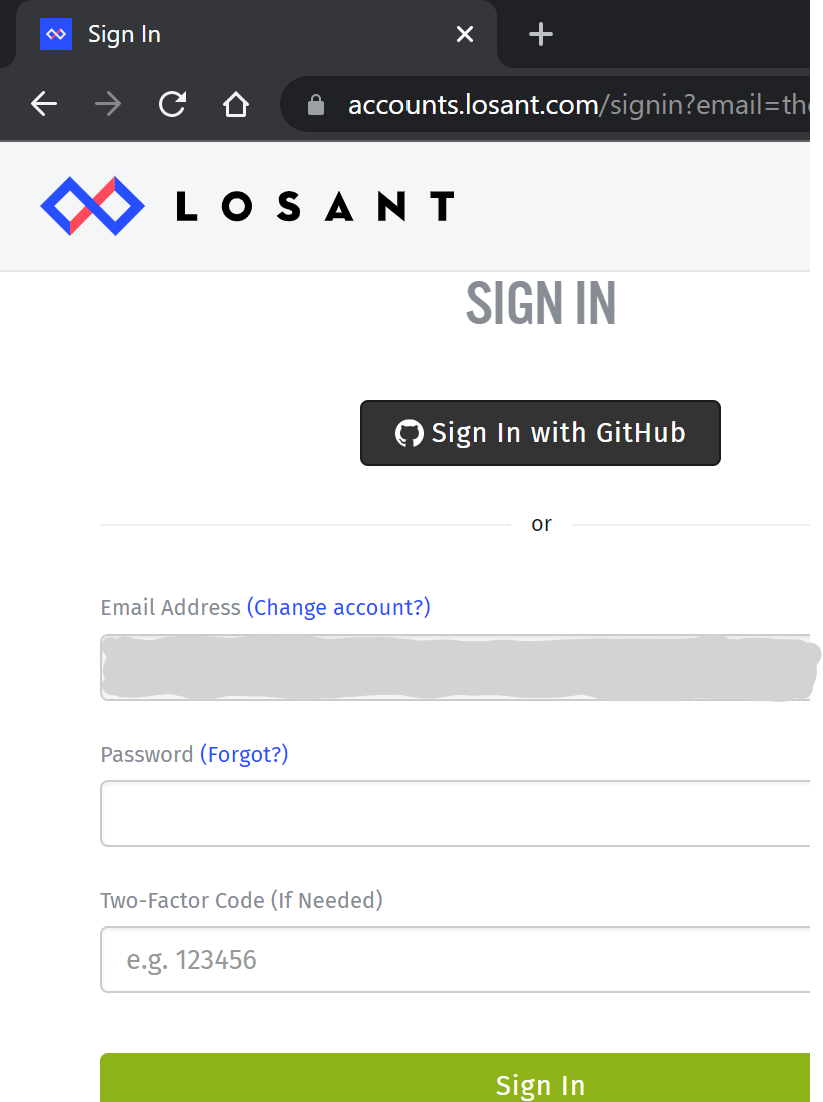Select the "Sign In" browser tab title
The height and width of the screenshot is (1102, 823).
click(x=124, y=34)
